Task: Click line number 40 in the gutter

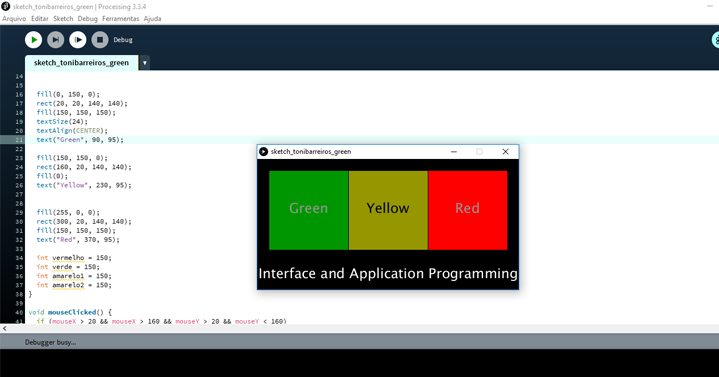Action: [19, 312]
